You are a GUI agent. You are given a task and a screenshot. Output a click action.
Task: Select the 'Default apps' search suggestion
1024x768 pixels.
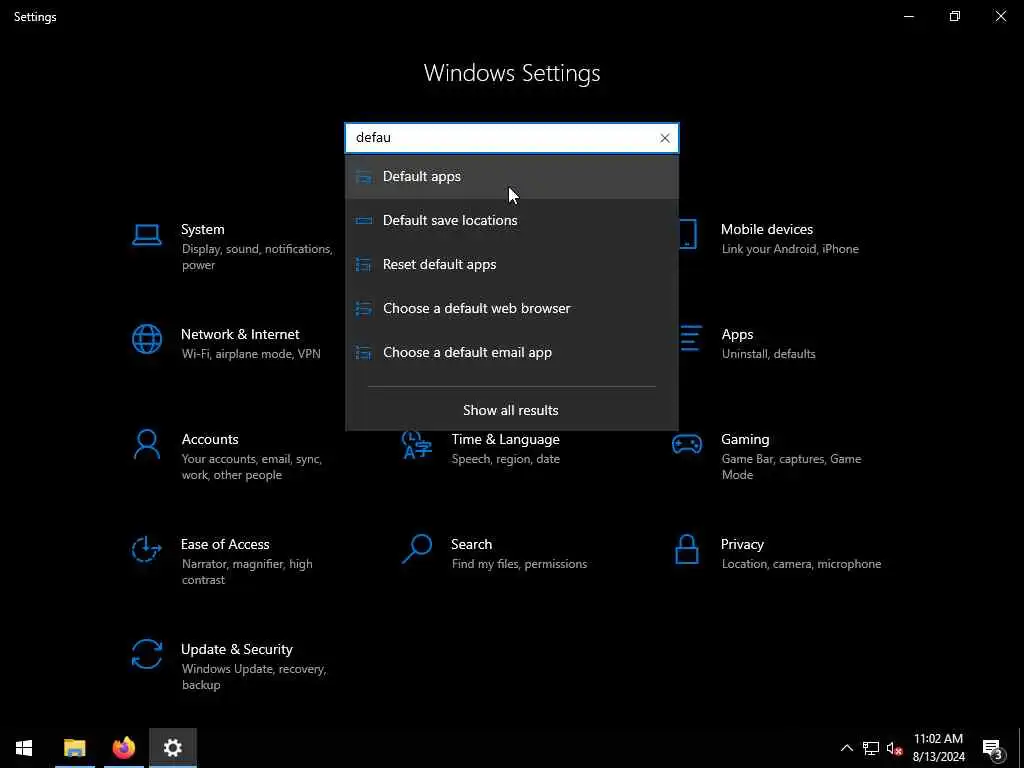click(511, 176)
